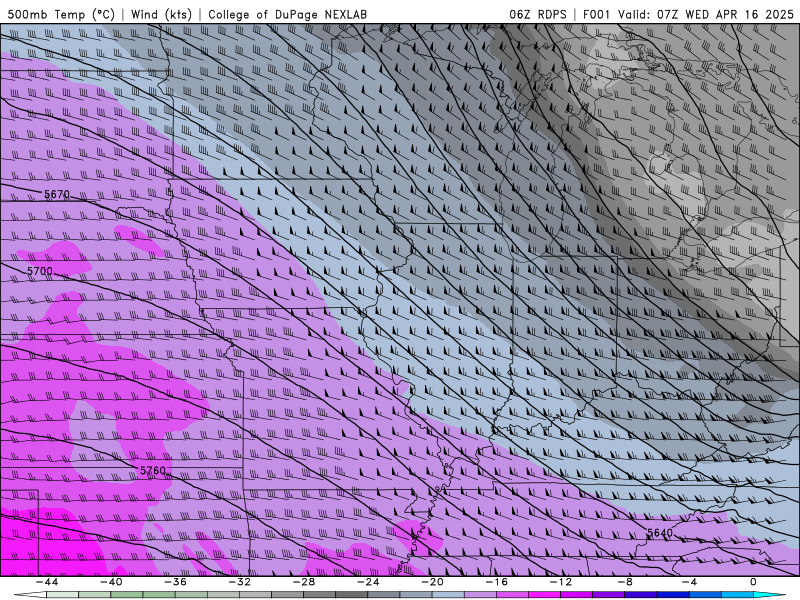Click the 5760 height contour label

tap(153, 470)
